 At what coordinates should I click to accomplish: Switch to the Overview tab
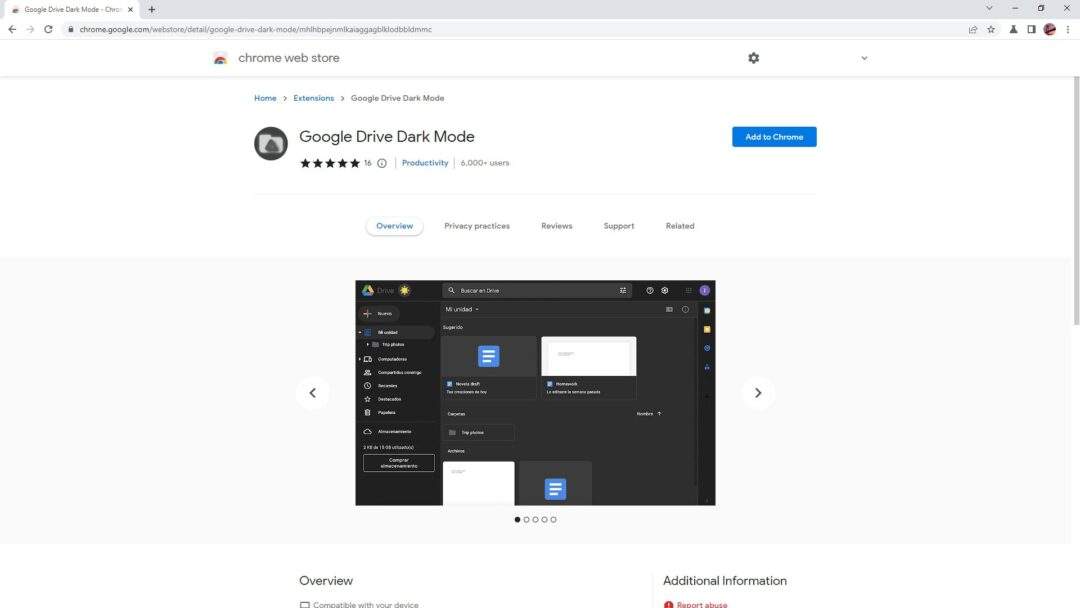[x=395, y=226]
